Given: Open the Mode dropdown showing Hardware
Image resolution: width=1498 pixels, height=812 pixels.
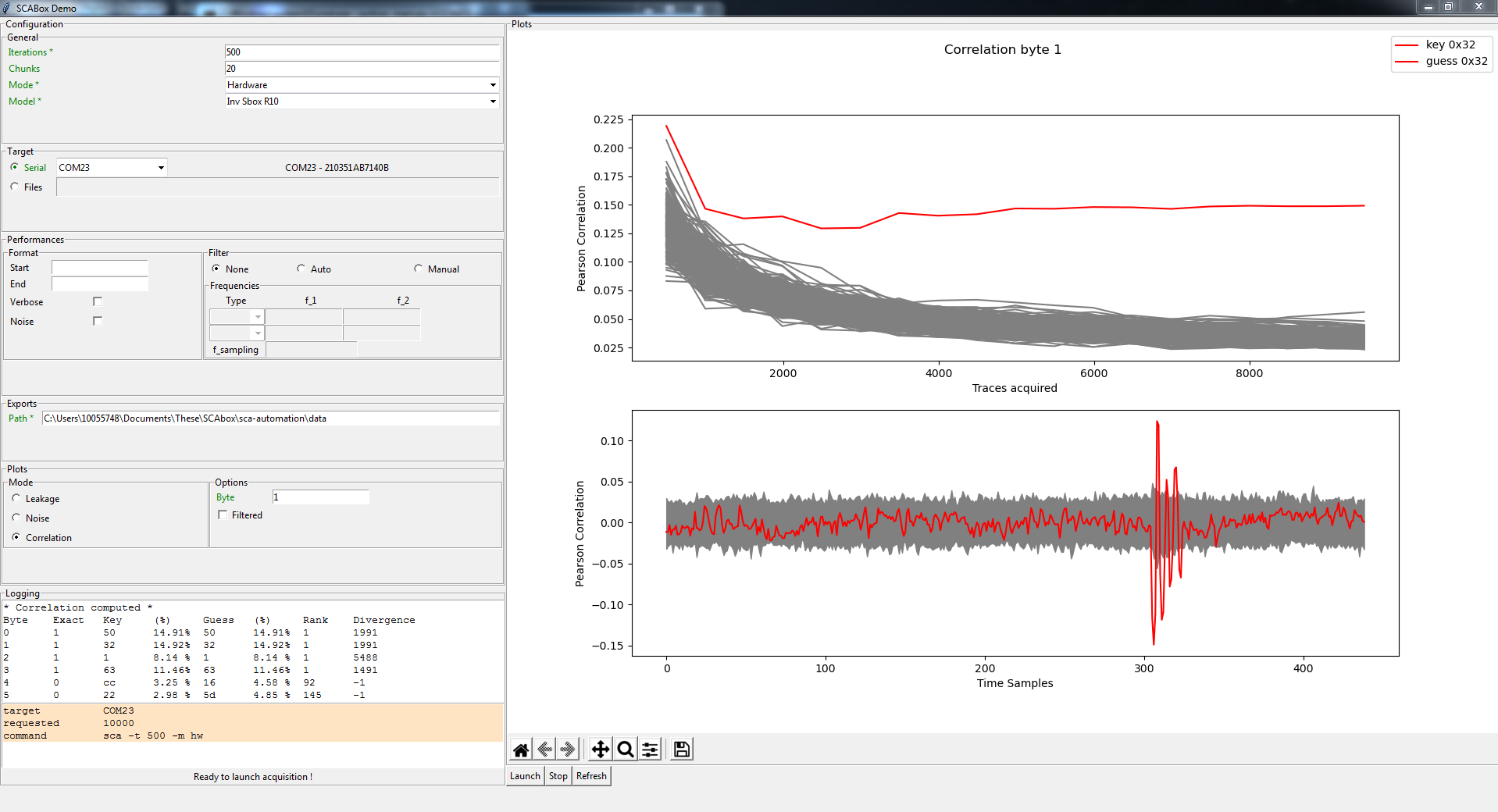Looking at the screenshot, I should 492,85.
